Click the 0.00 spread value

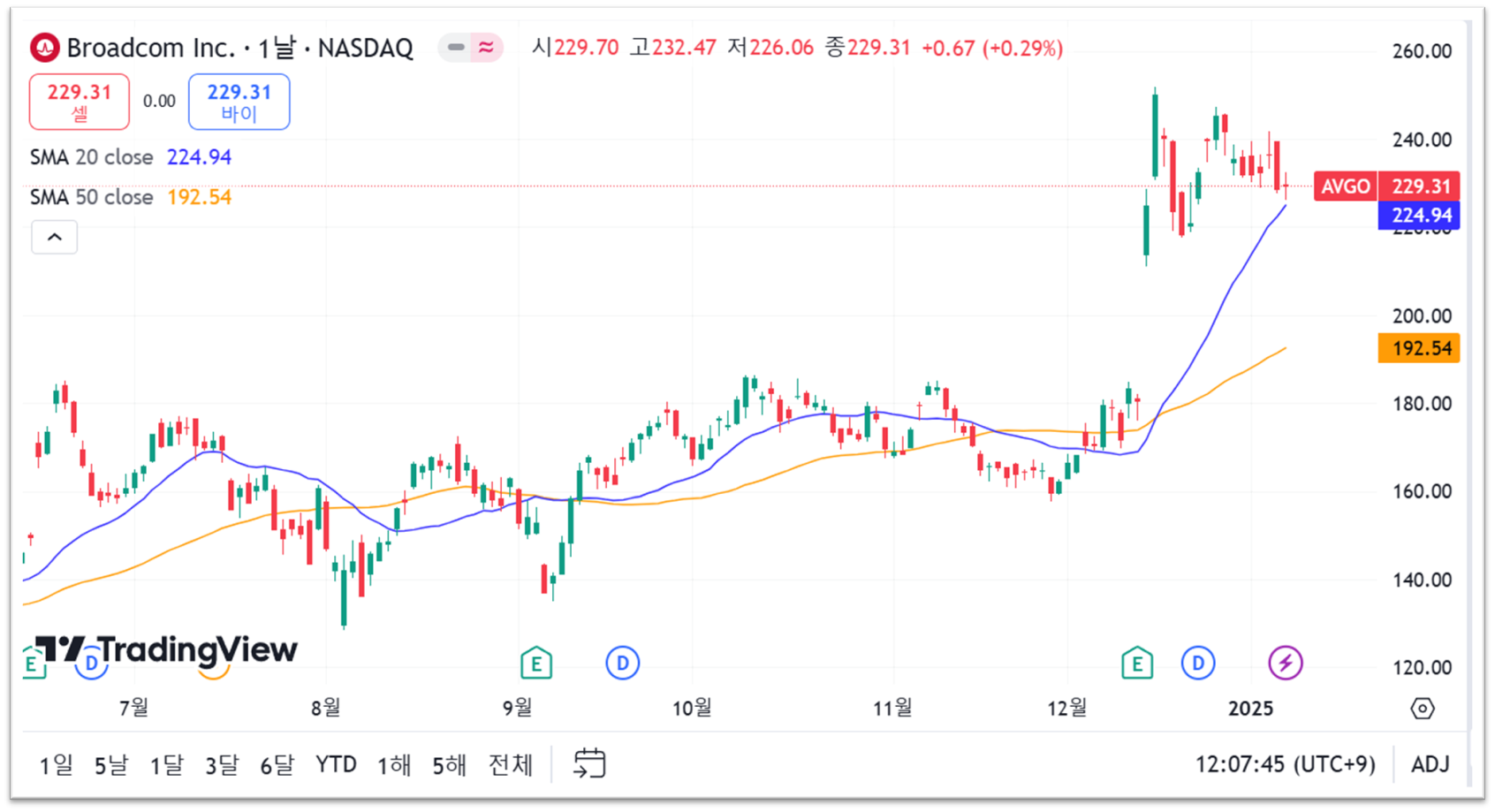(x=159, y=102)
